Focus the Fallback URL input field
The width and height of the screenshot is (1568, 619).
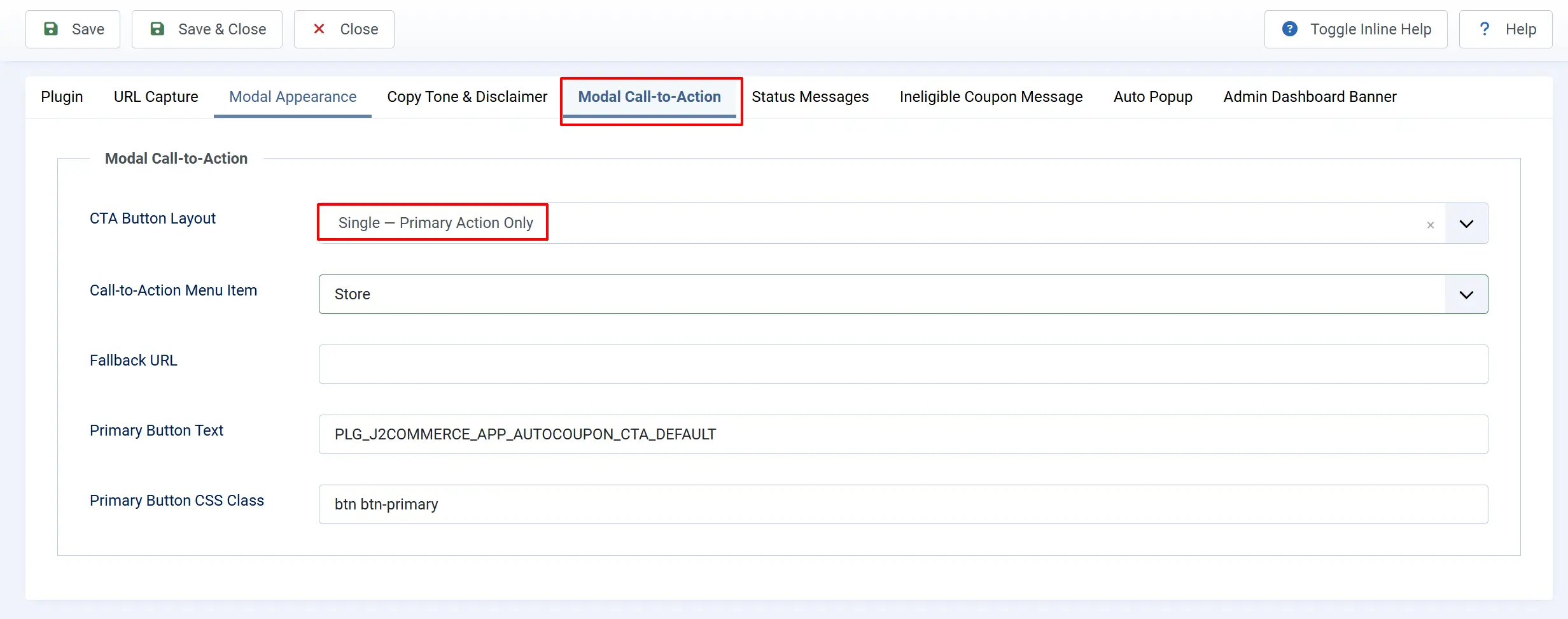[x=903, y=364]
